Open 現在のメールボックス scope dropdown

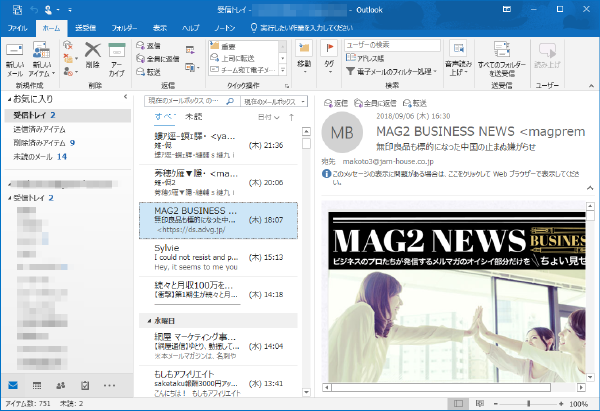click(x=274, y=101)
